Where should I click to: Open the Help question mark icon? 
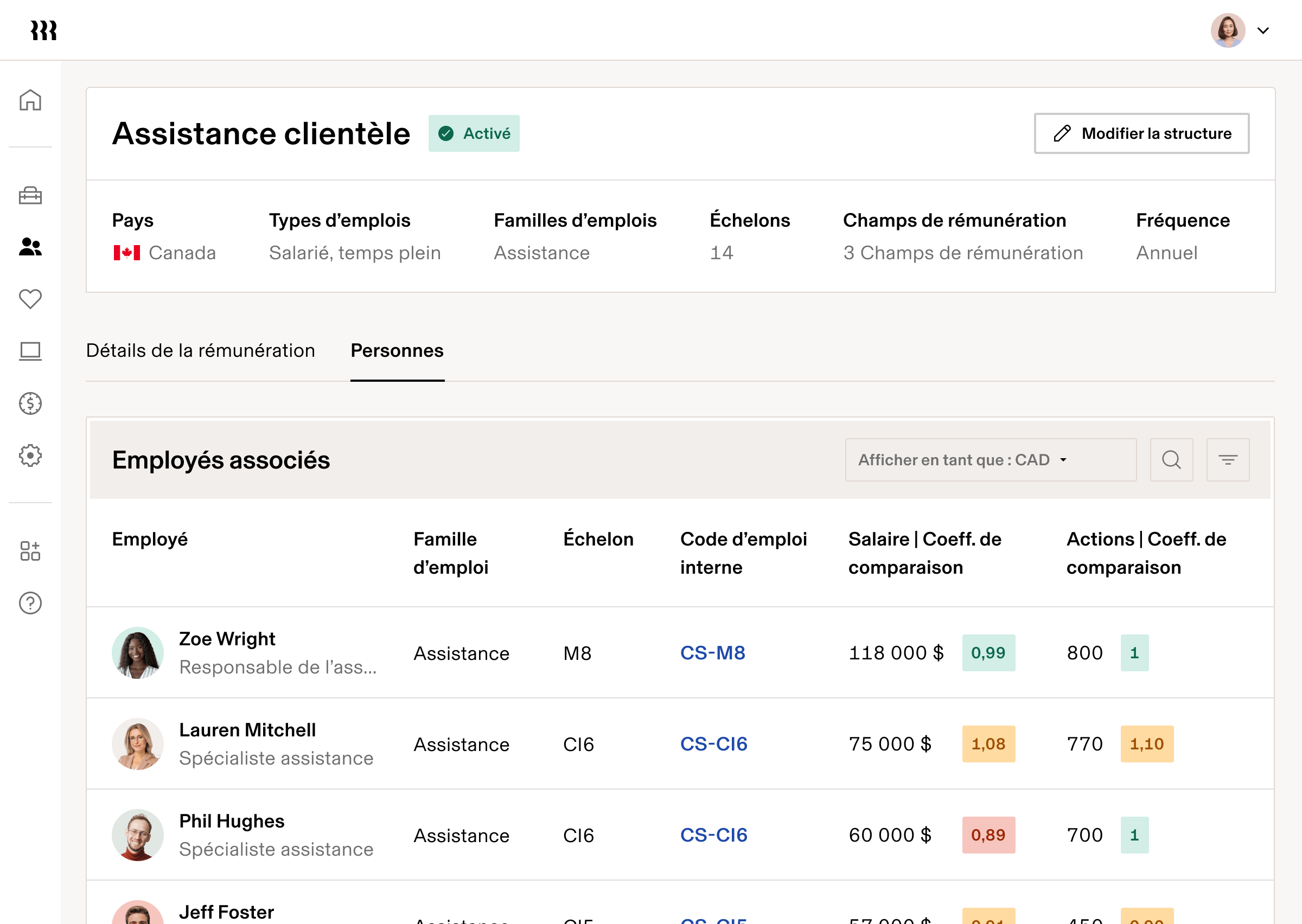(30, 603)
